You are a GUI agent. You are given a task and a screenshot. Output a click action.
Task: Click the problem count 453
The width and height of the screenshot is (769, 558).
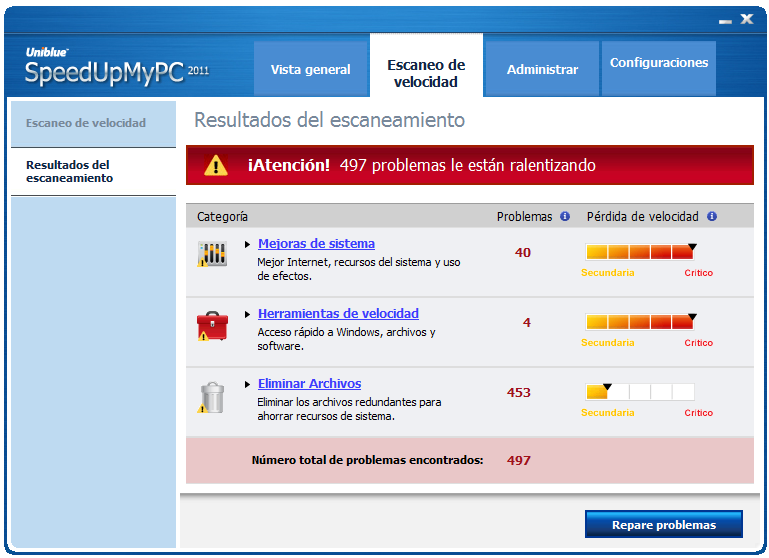519,392
